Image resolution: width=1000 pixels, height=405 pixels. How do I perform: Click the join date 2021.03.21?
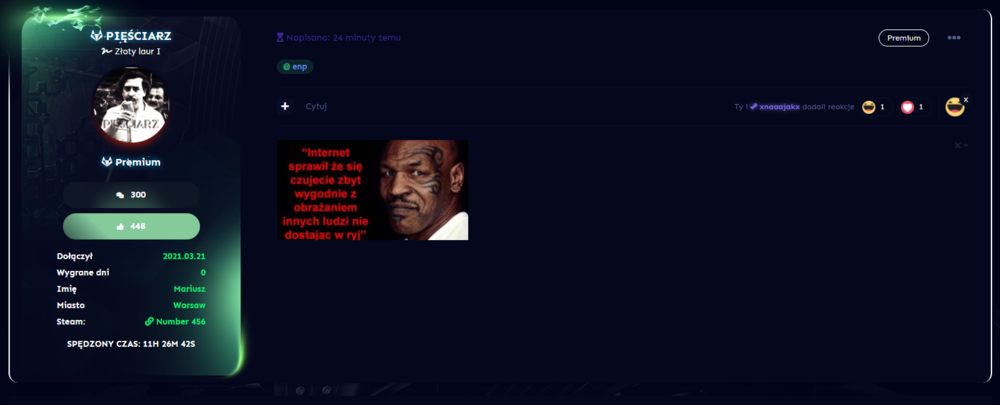(x=184, y=256)
